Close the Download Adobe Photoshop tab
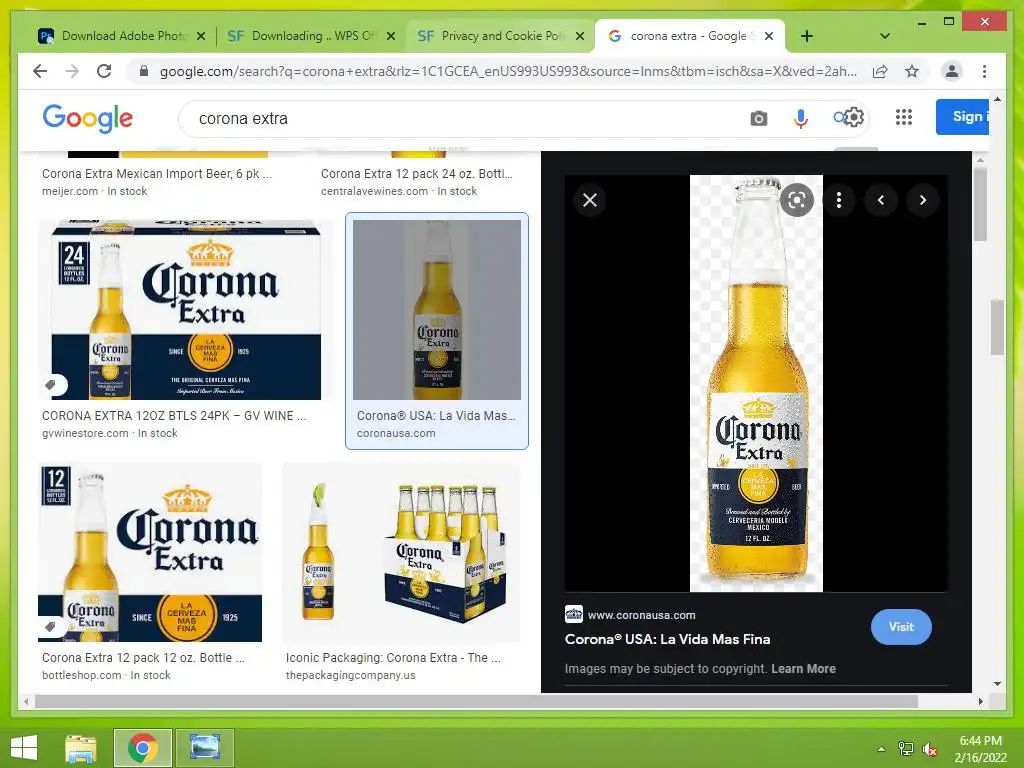This screenshot has width=1024, height=768. pyautogui.click(x=201, y=36)
